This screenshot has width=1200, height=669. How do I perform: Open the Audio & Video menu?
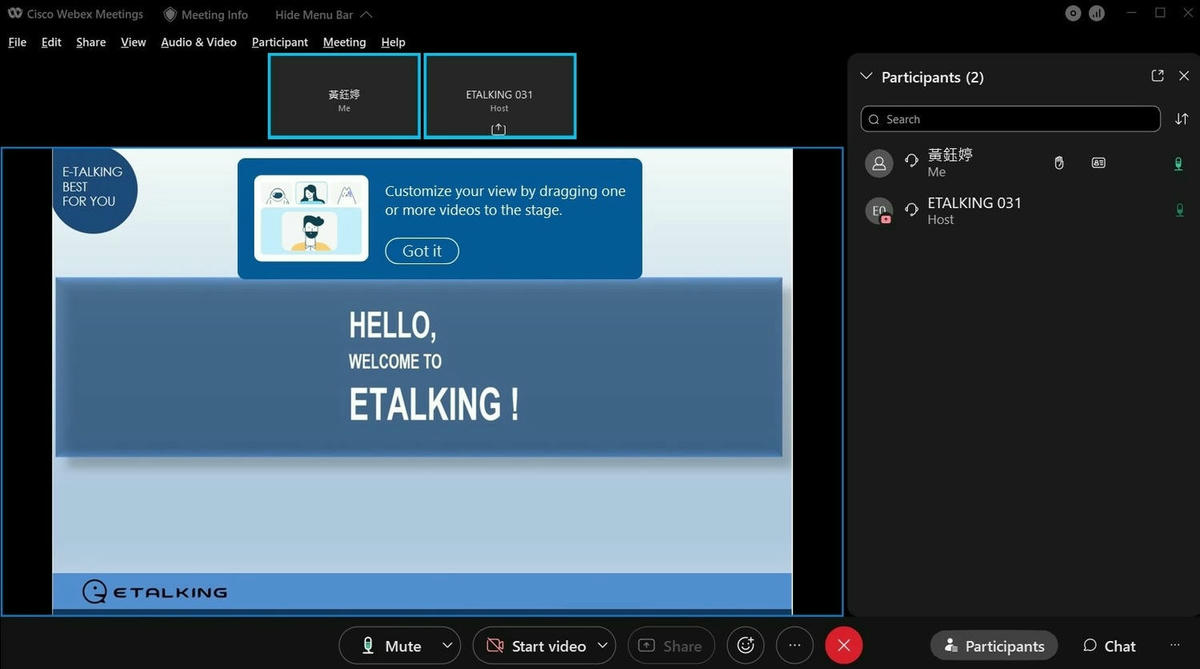[x=199, y=42]
